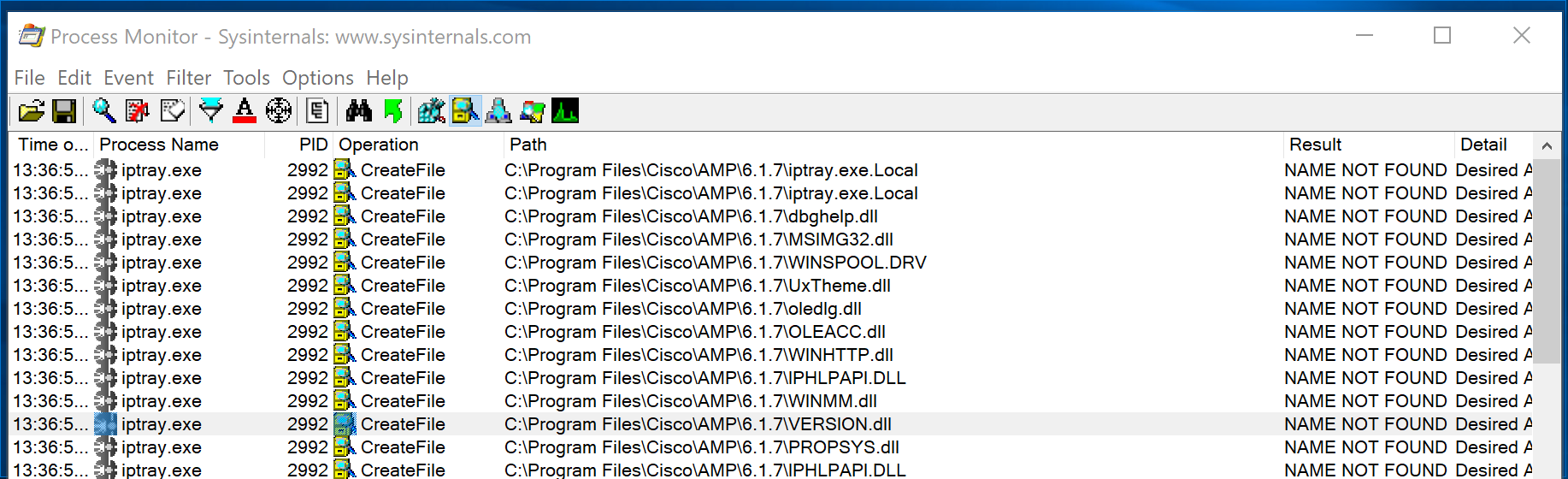Click PID 2992 in the UxTheme.dll row
The image size is (1568, 479).
tap(308, 286)
